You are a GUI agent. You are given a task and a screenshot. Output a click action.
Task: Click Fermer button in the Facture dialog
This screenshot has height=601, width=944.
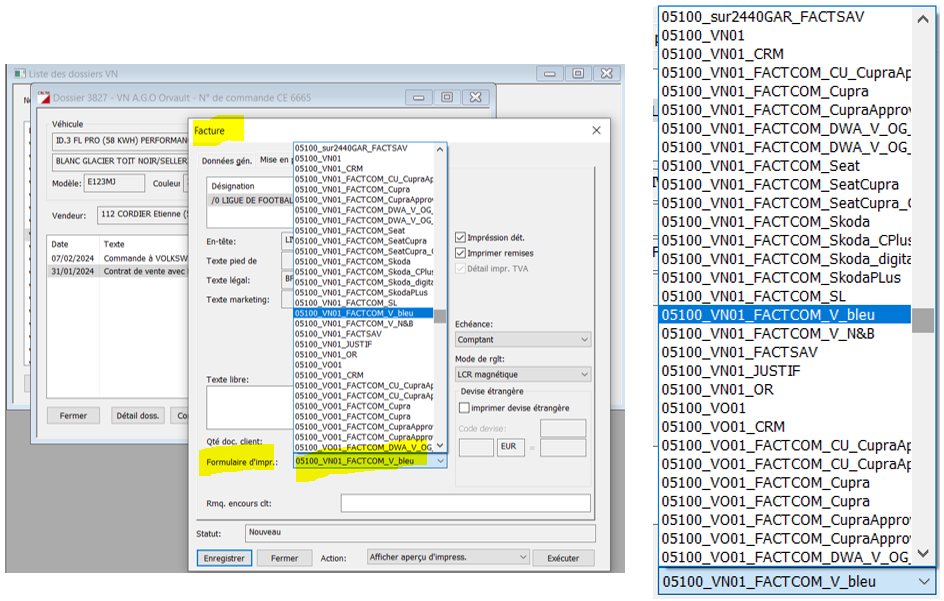284,558
